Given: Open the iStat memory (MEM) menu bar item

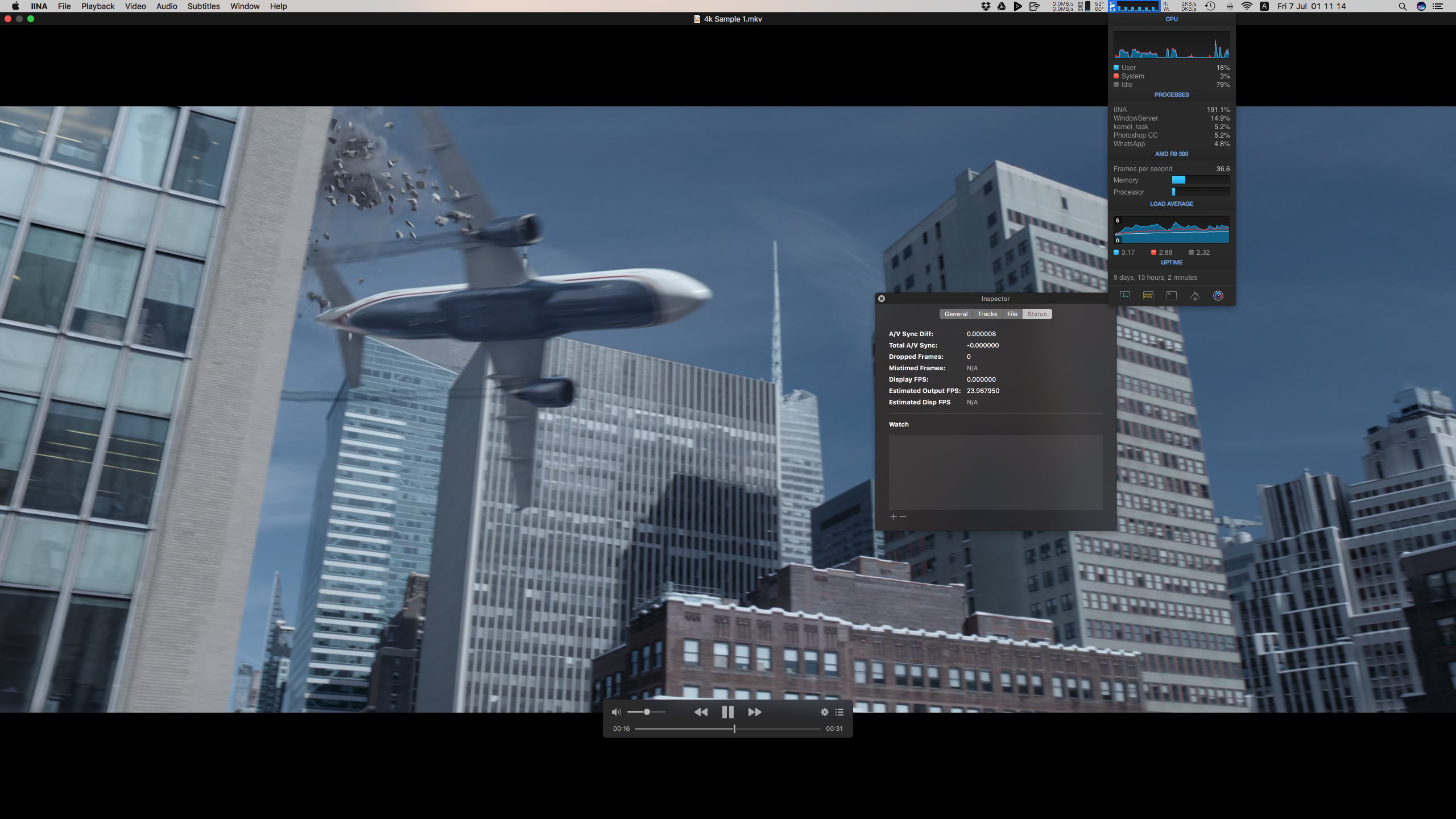Looking at the screenshot, I should tap(1084, 6).
